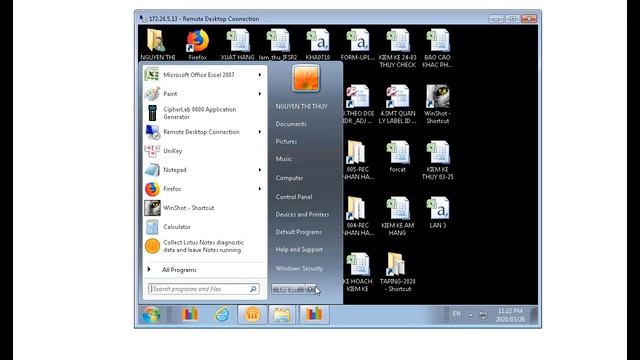Select 005-REC NHAN HA... folder shortcut
Image resolution: width=640 pixels, height=360 pixels.
pos(358,160)
